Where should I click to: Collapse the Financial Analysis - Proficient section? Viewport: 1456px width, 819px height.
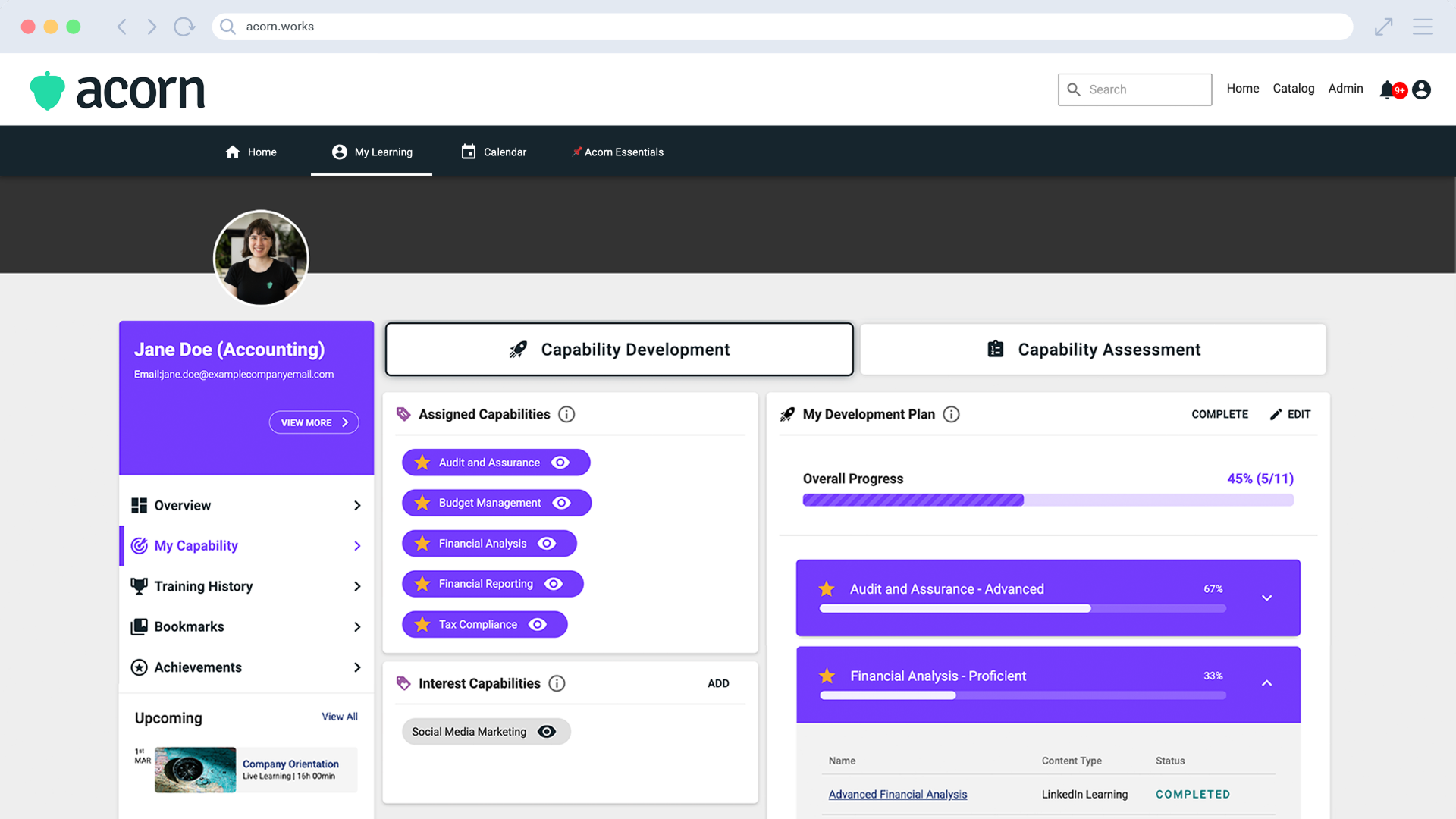tap(1266, 683)
